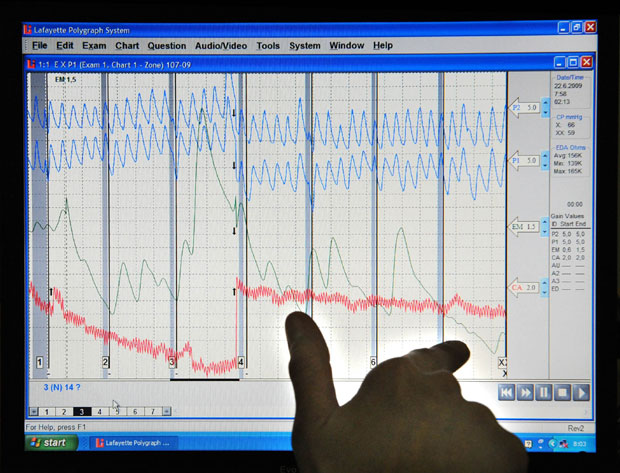This screenshot has height=473, width=620.
Task: Open the Question menu
Action: (166, 46)
